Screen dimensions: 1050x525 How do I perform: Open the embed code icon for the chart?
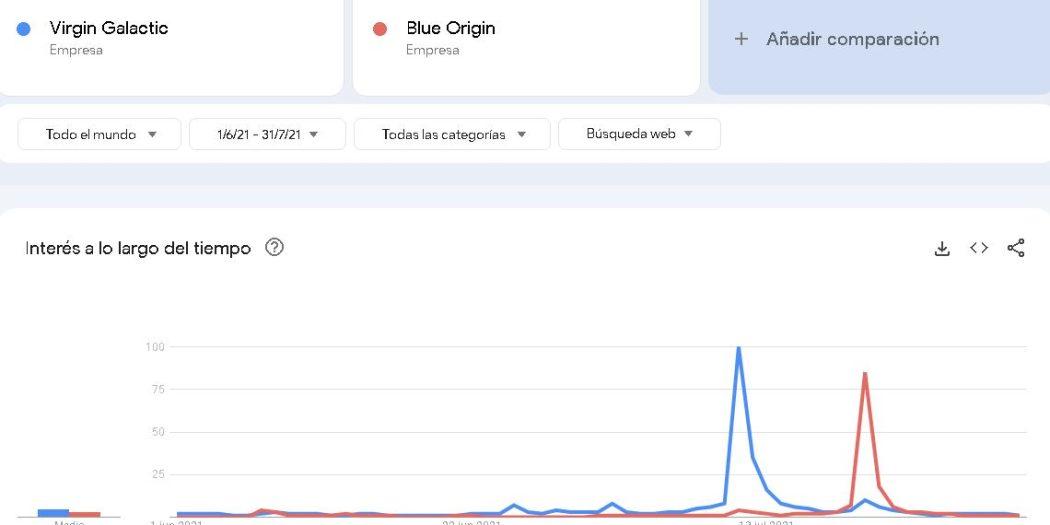pyautogui.click(x=979, y=248)
